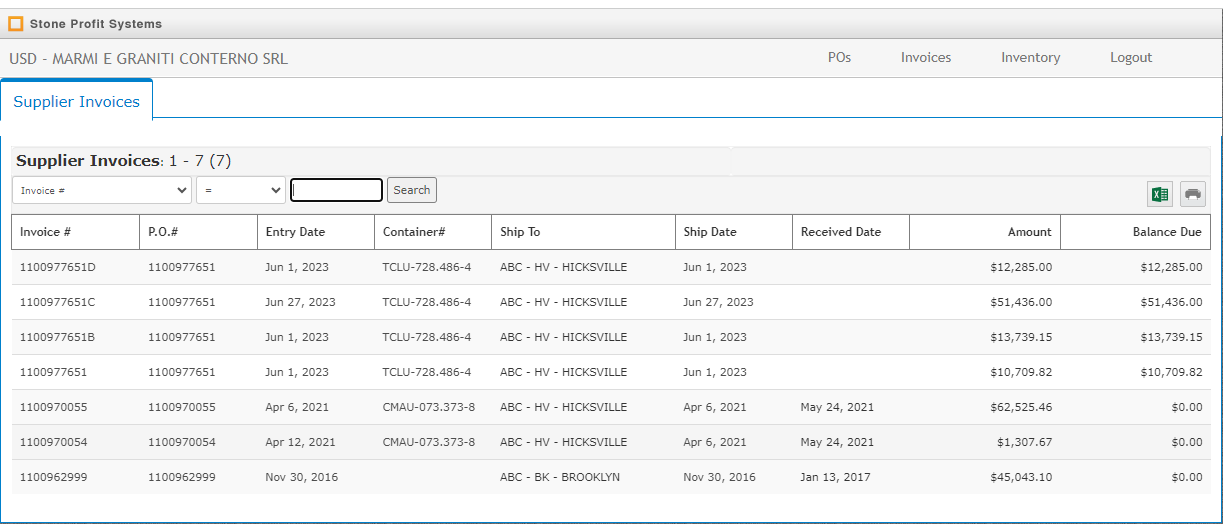Export invoices using the Excel icon
This screenshot has height=524, width=1223.
click(1160, 194)
